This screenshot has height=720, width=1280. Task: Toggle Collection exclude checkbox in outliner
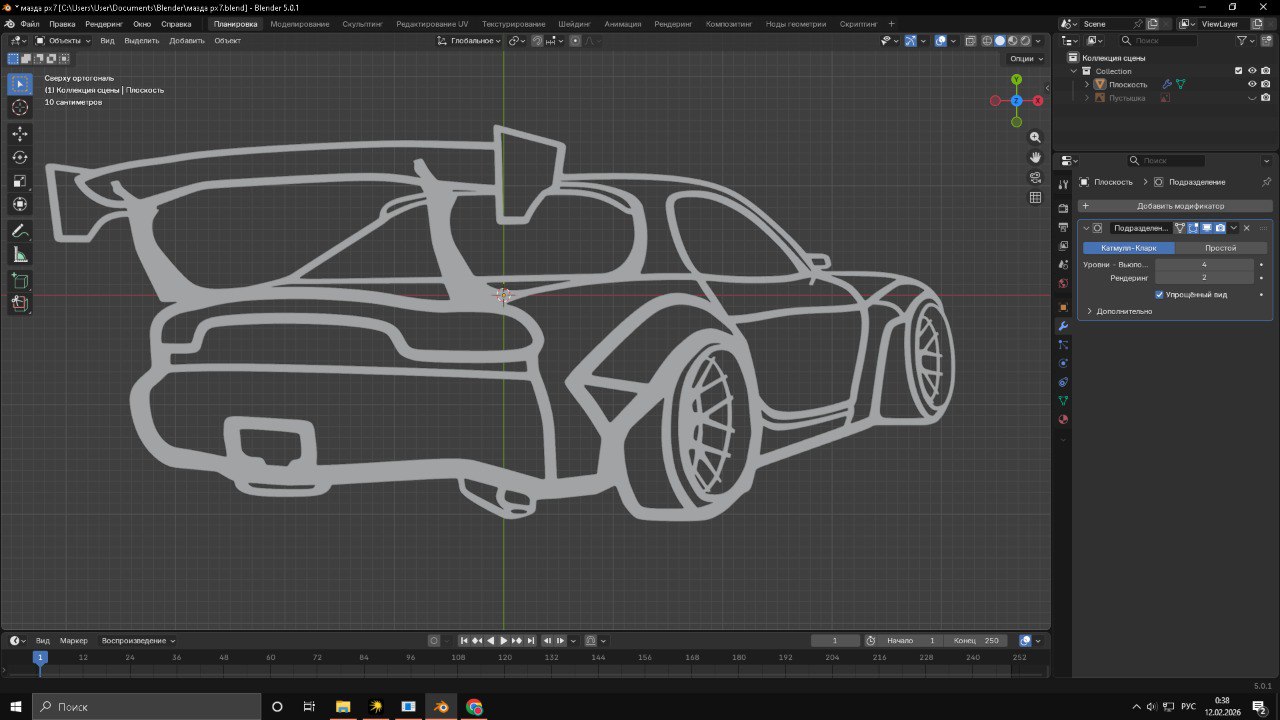tap(1239, 71)
